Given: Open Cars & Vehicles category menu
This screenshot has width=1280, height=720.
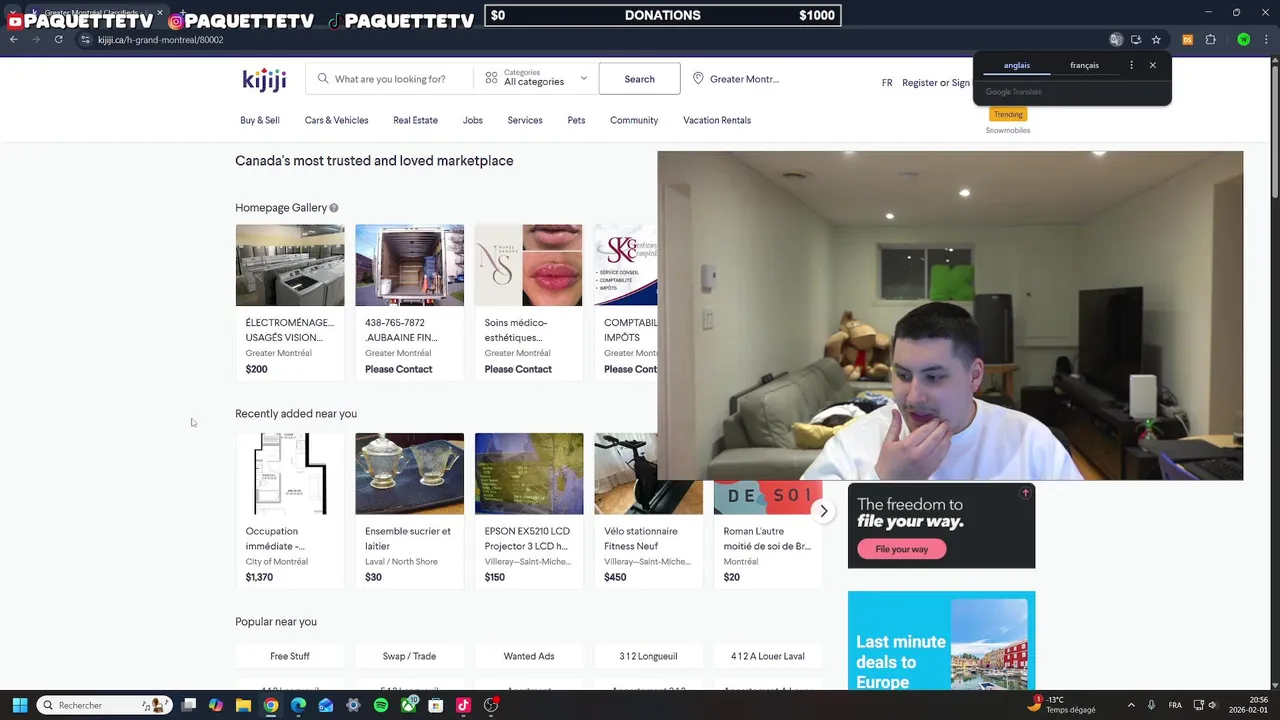Looking at the screenshot, I should tap(336, 120).
